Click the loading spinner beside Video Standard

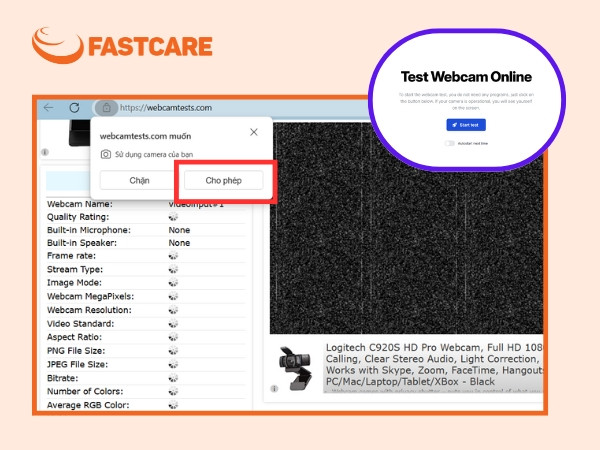pyautogui.click(x=173, y=324)
